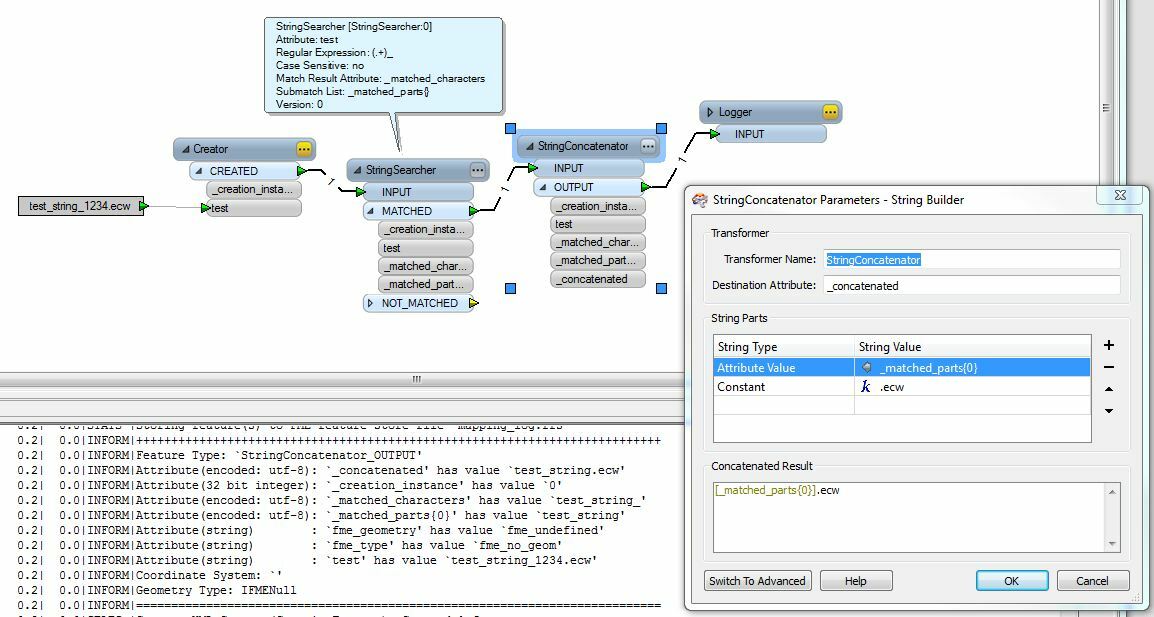Click the horizontal pane splitter handle
Image resolution: width=1154 pixels, height=617 pixels.
point(417,379)
